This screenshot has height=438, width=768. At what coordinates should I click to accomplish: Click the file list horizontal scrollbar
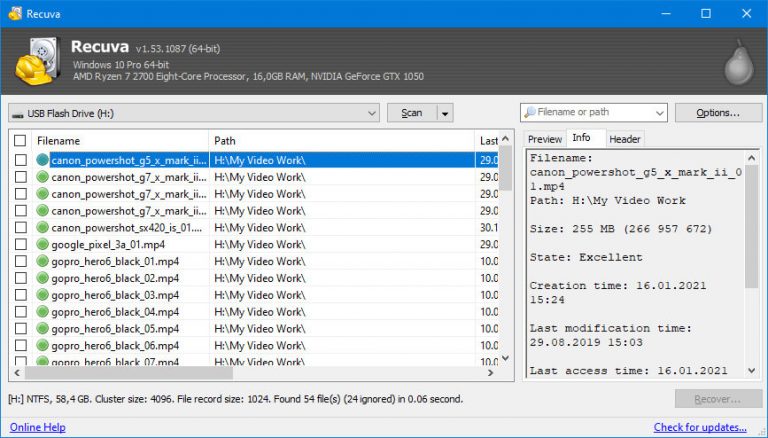point(250,373)
